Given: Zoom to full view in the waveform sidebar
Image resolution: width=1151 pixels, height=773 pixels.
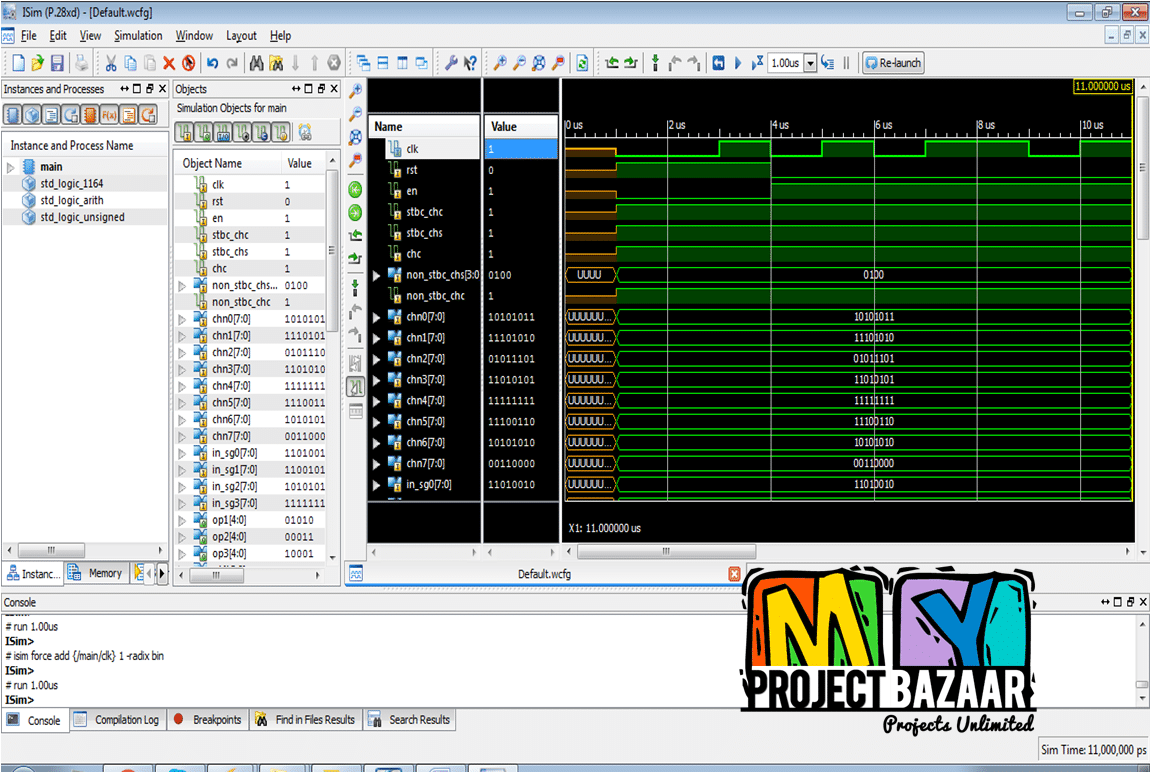Looking at the screenshot, I should click(355, 137).
